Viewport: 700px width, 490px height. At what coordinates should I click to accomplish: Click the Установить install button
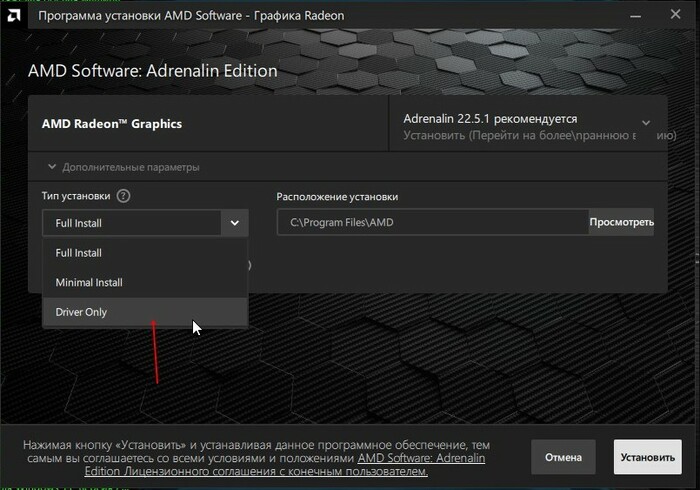point(648,457)
